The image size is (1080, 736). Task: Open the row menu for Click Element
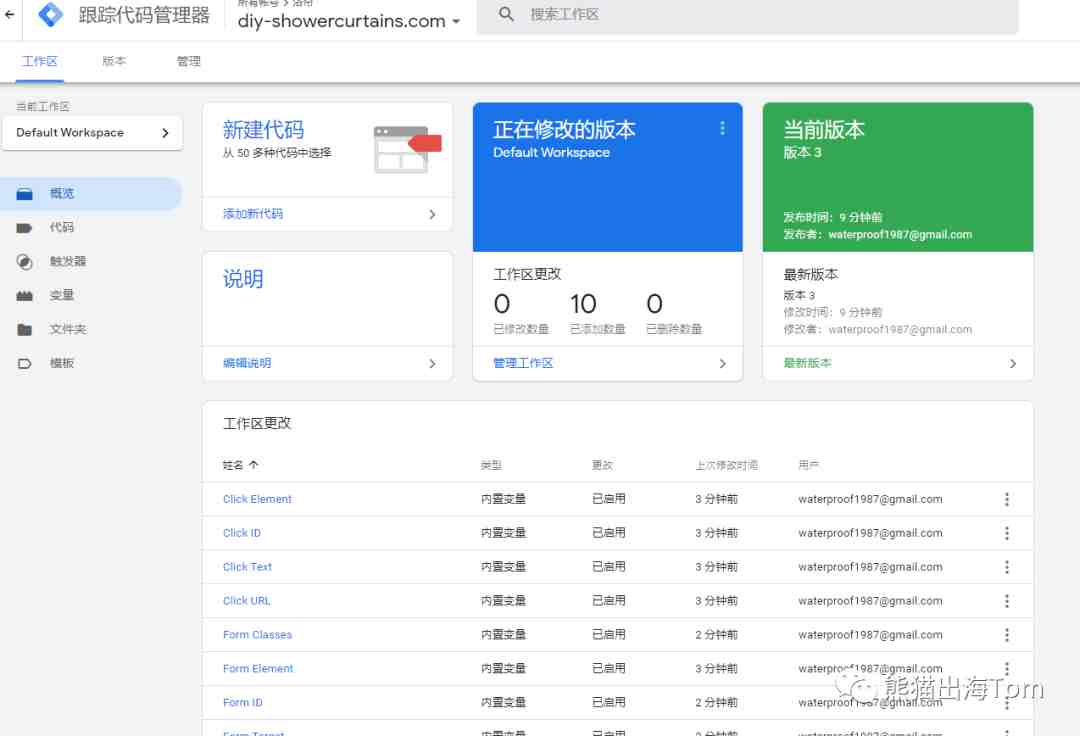(1006, 499)
